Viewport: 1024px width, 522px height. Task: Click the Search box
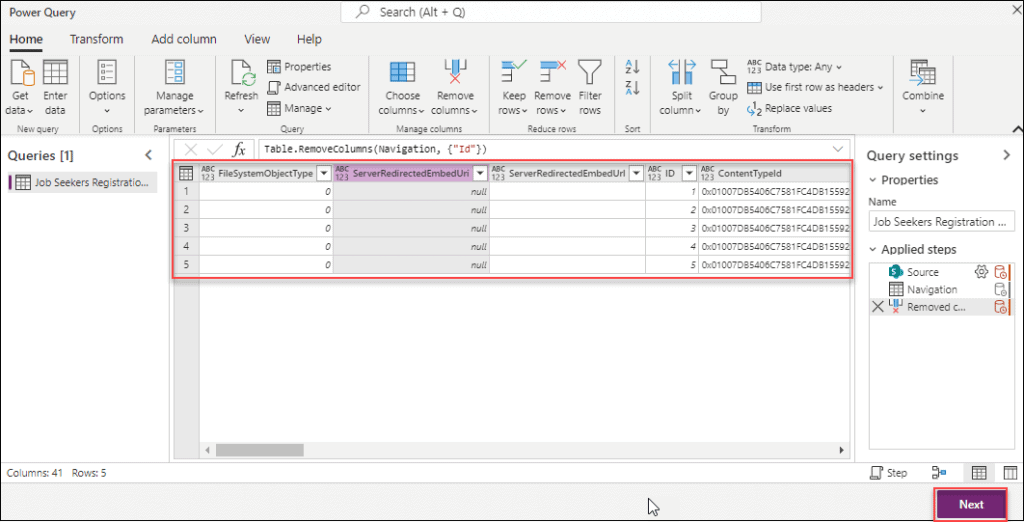551,12
